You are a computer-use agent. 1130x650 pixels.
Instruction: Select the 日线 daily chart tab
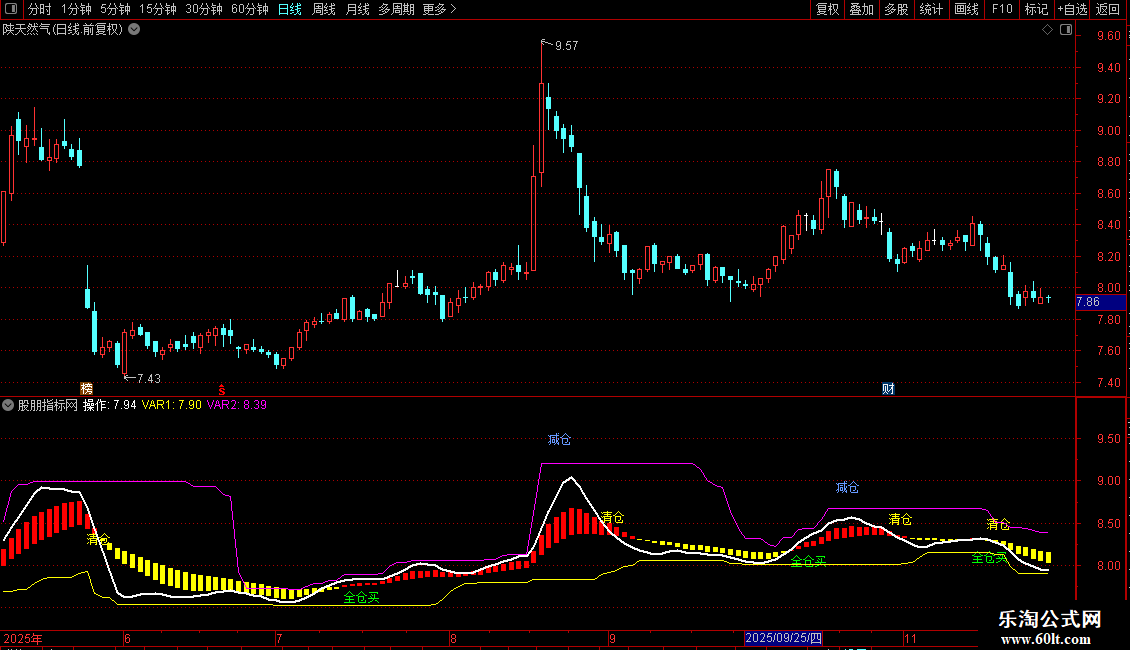coord(290,9)
